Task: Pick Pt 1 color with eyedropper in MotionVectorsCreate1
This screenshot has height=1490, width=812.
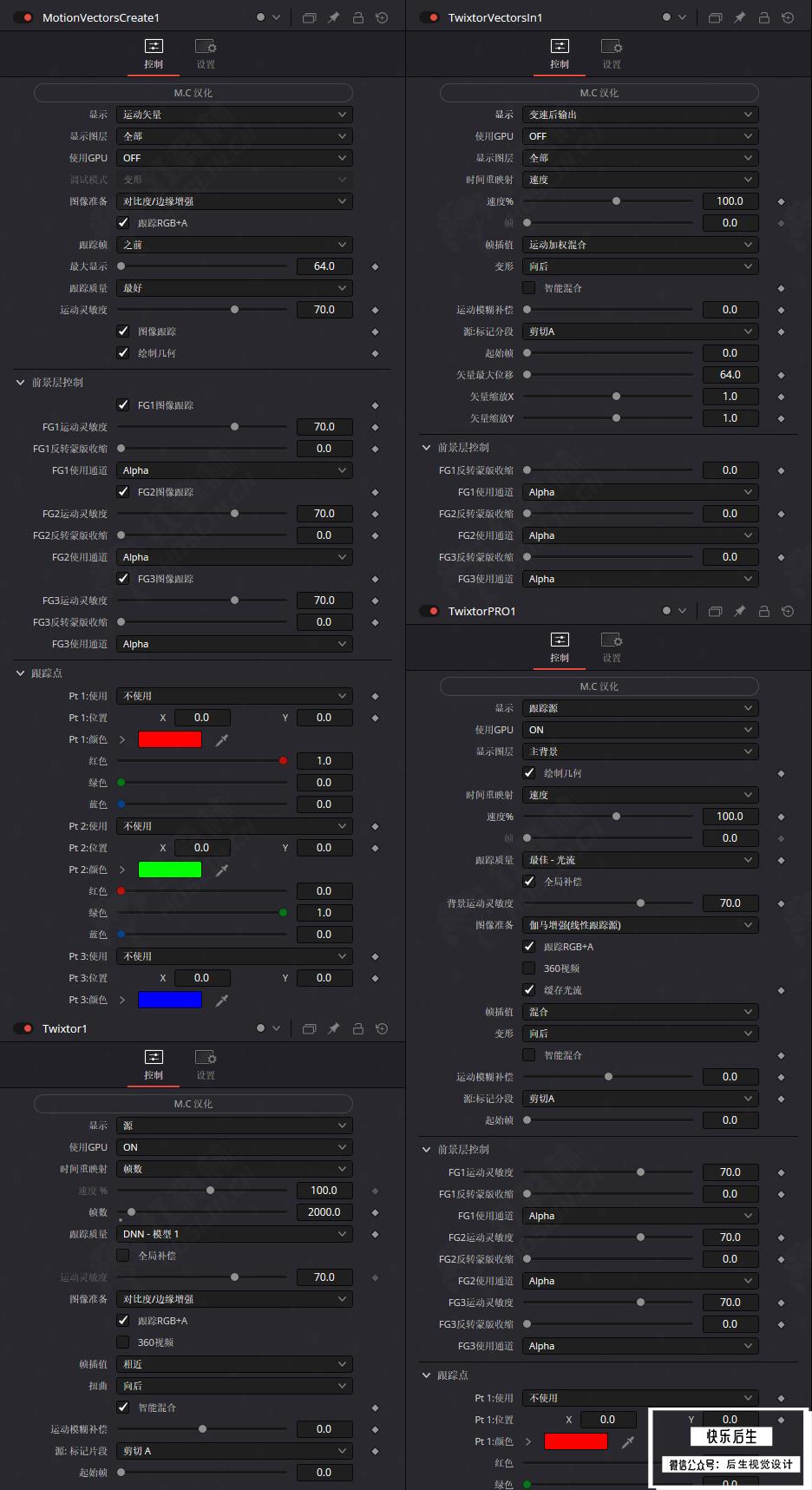Action: (222, 739)
